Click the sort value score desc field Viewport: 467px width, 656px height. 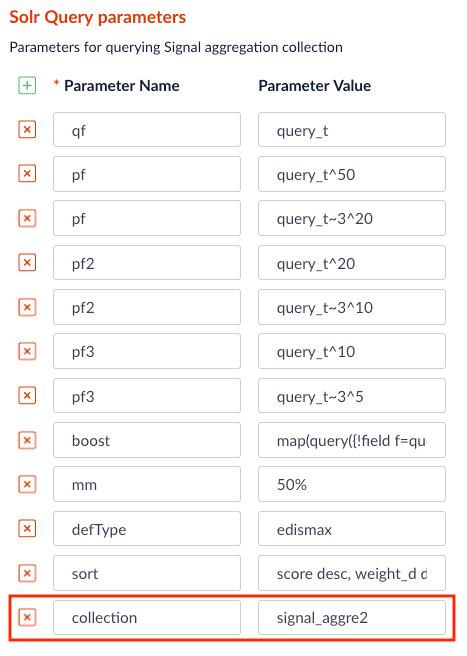point(352,573)
